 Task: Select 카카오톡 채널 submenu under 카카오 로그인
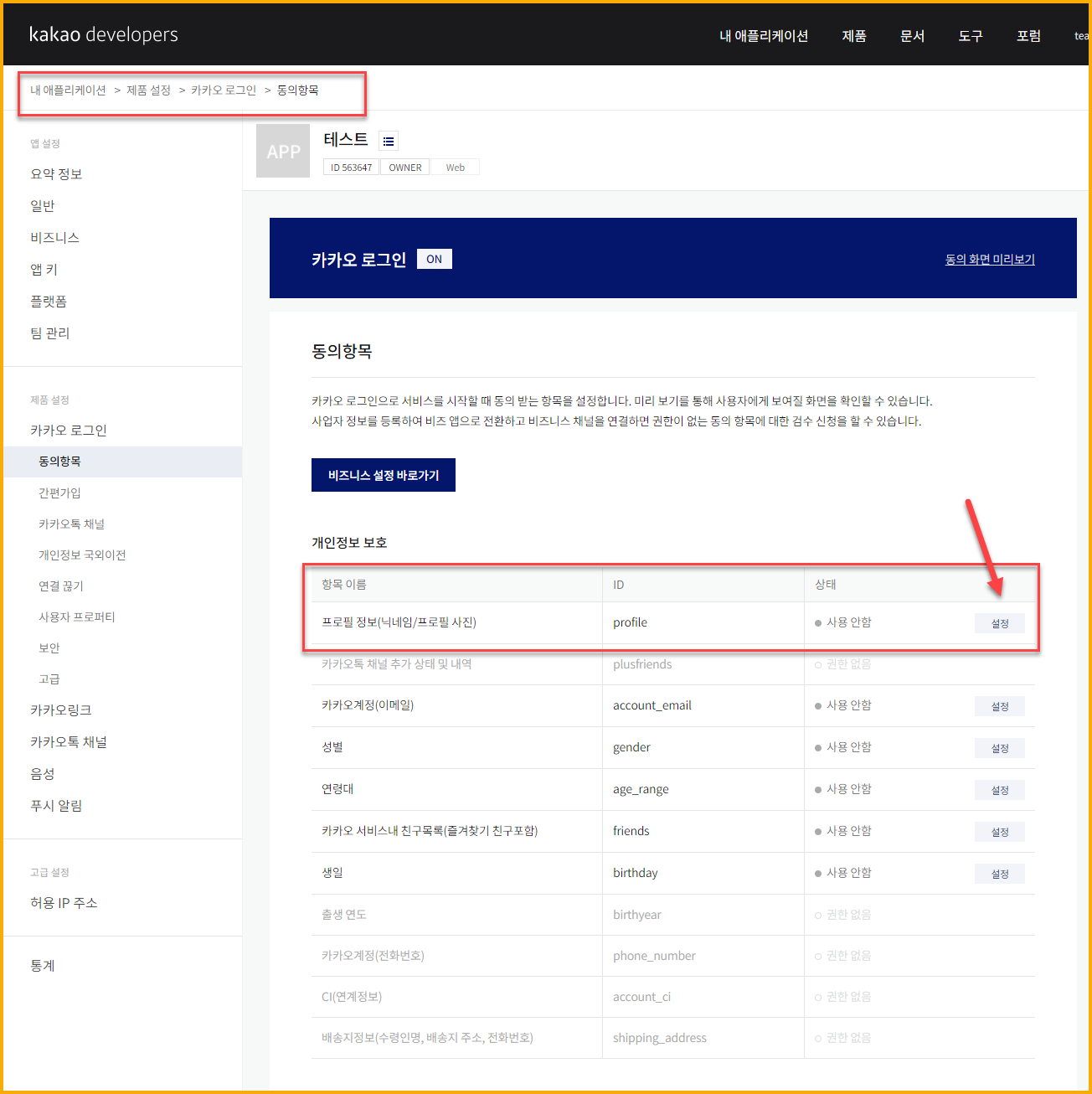(71, 524)
